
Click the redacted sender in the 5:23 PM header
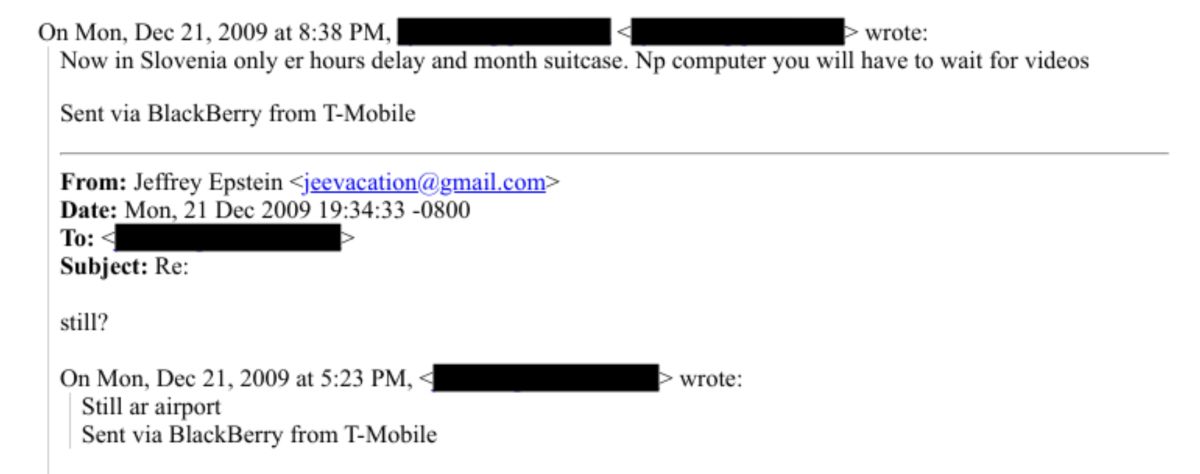pyautogui.click(x=546, y=379)
